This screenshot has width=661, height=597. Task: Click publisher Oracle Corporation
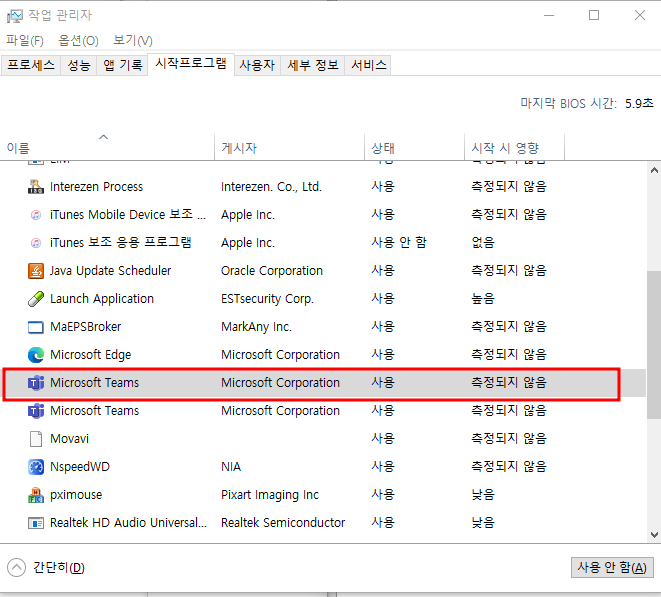pos(272,271)
